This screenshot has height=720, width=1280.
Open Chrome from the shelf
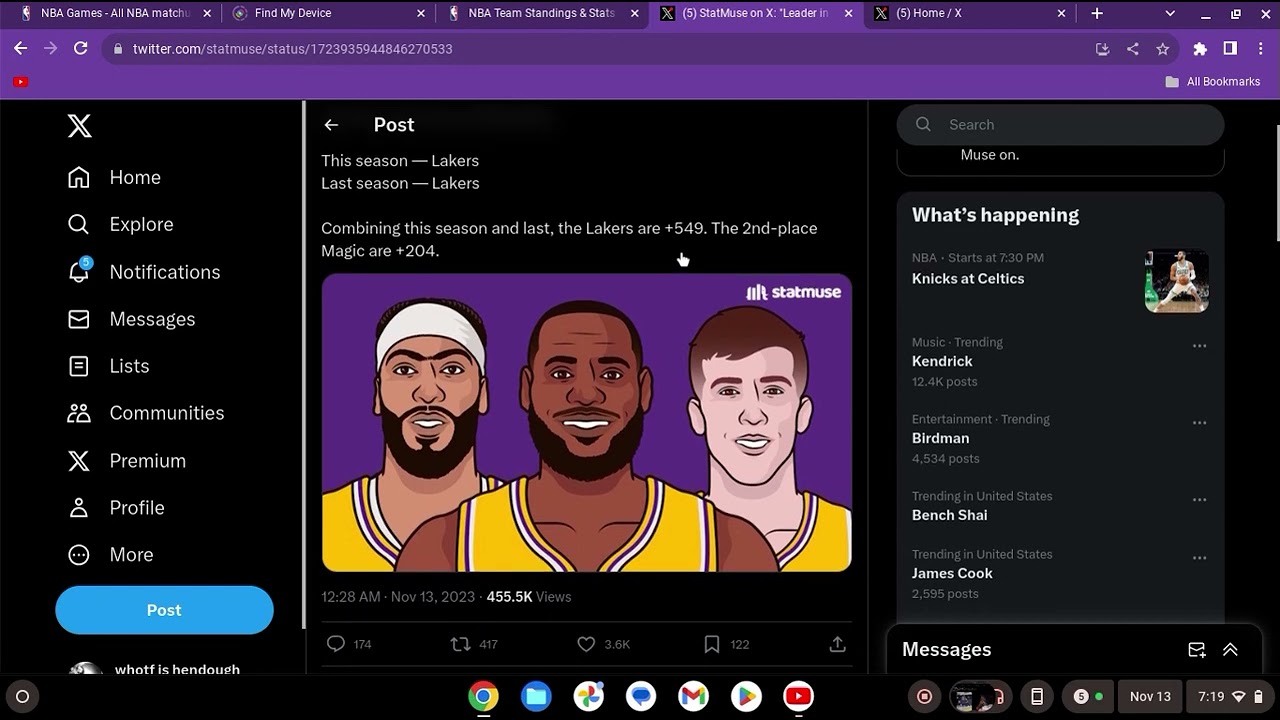coord(483,696)
